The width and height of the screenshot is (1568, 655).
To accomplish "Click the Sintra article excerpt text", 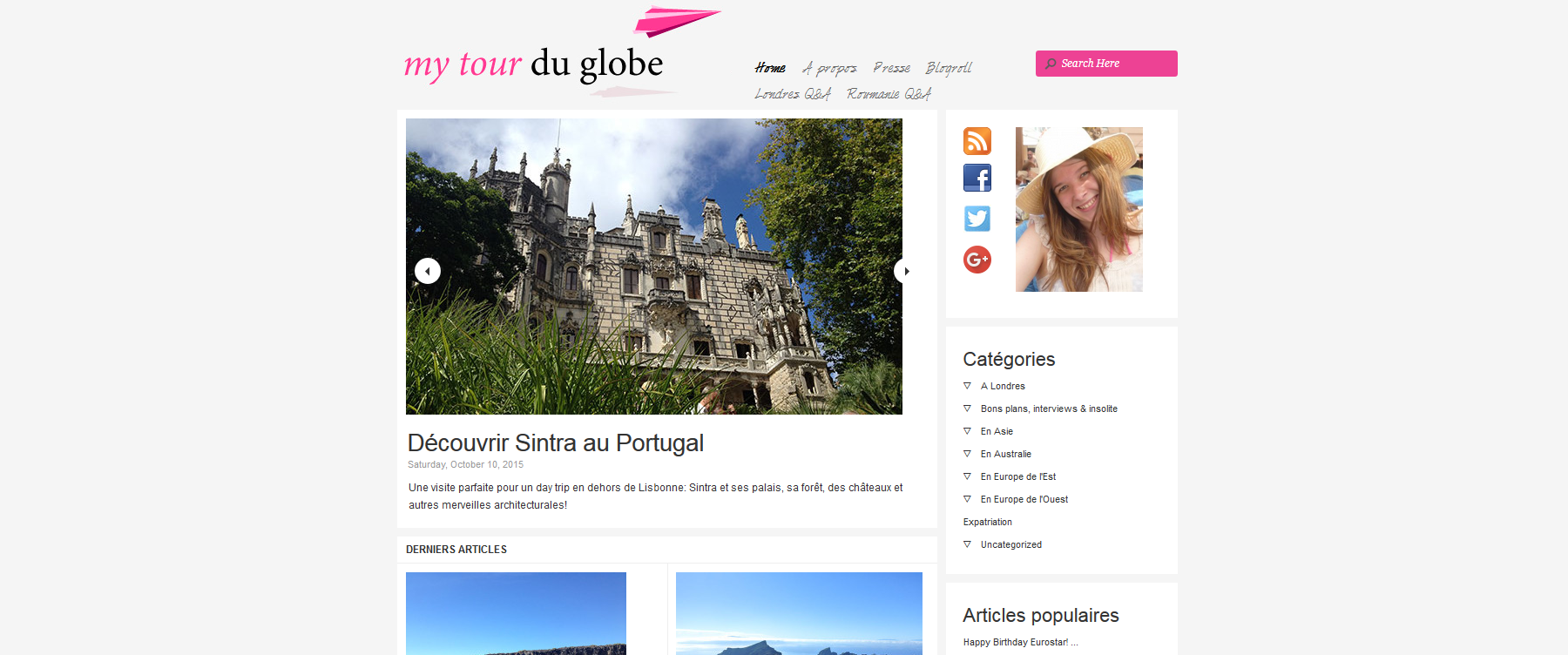I will 656,496.
